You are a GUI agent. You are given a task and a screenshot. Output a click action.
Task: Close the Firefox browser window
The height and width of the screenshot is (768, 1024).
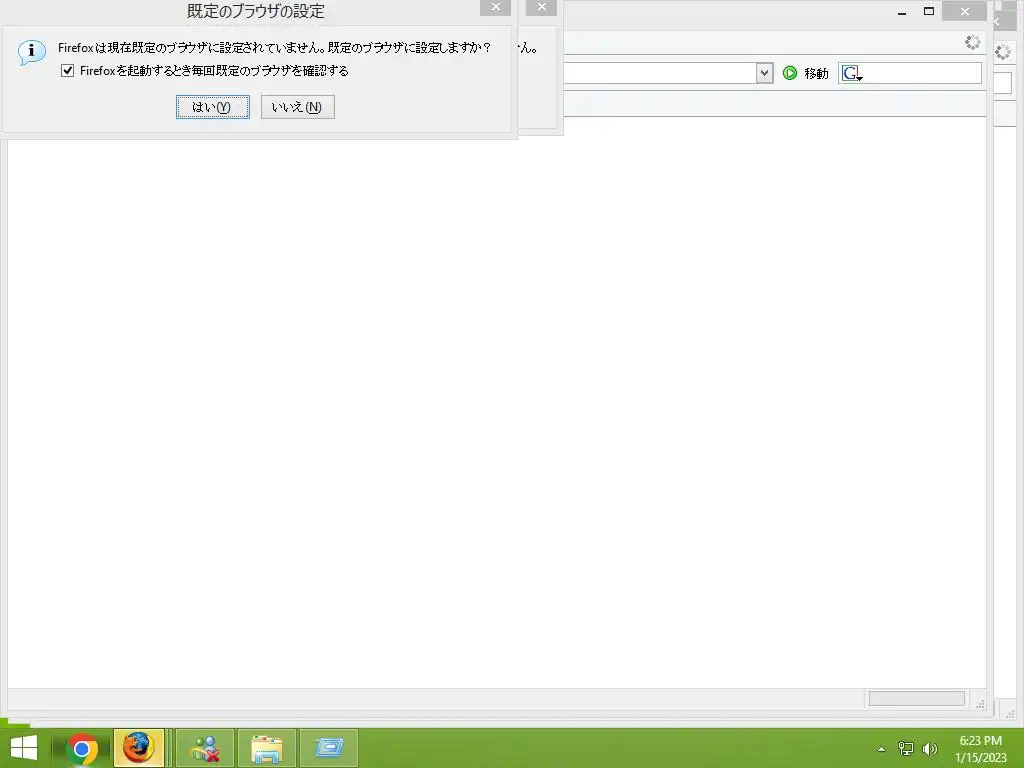click(x=965, y=12)
